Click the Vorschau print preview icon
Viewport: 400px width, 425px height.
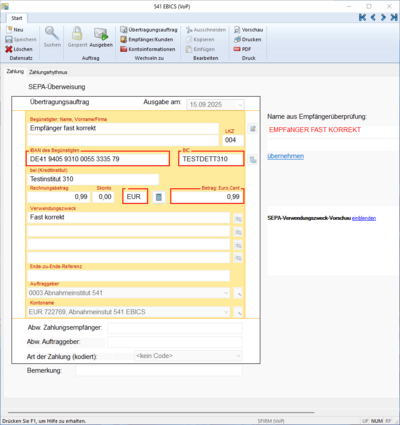237,30
